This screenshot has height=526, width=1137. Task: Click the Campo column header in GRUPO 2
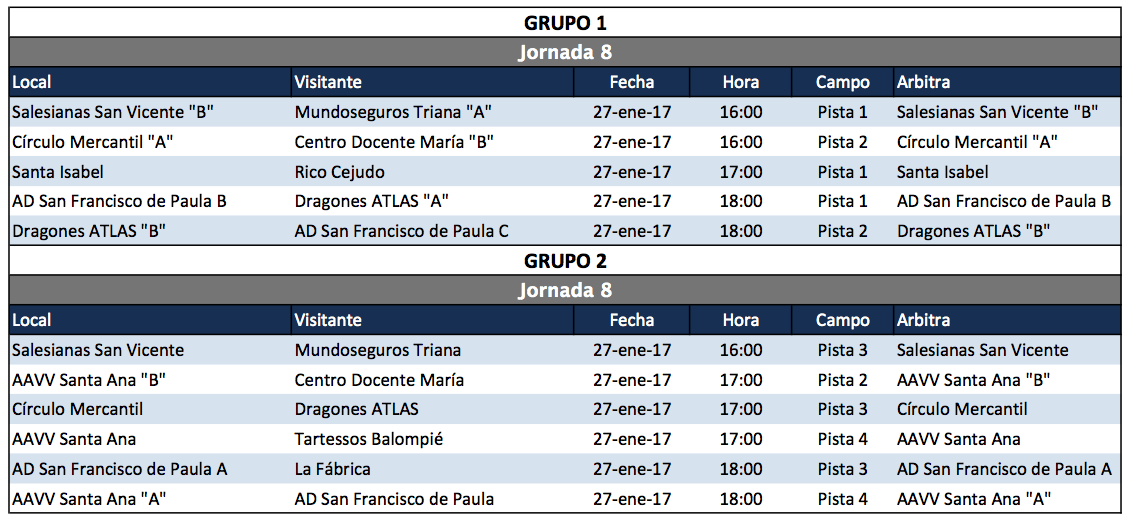coord(842,320)
